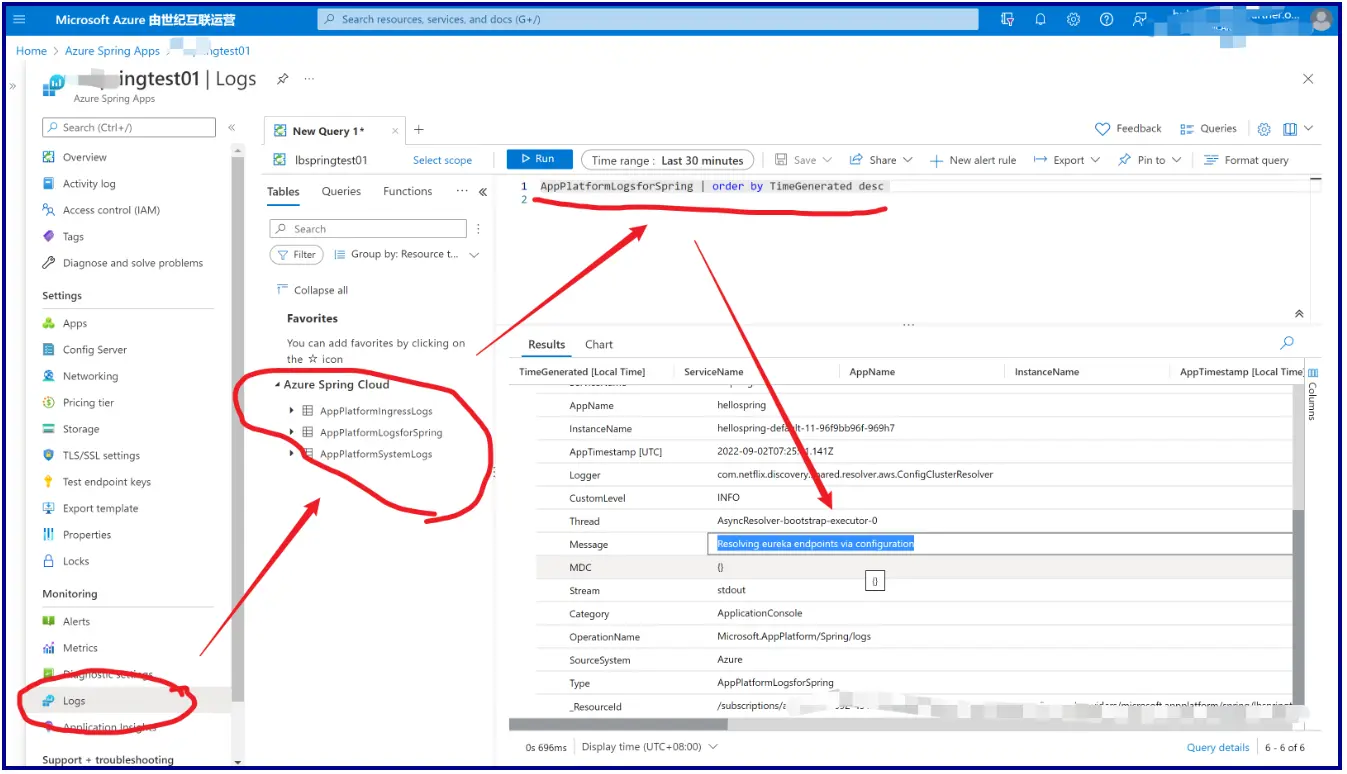Screen dimensions: 1347x774
Task: Open Cloud Shell icon in top bar
Action: click(1007, 19)
